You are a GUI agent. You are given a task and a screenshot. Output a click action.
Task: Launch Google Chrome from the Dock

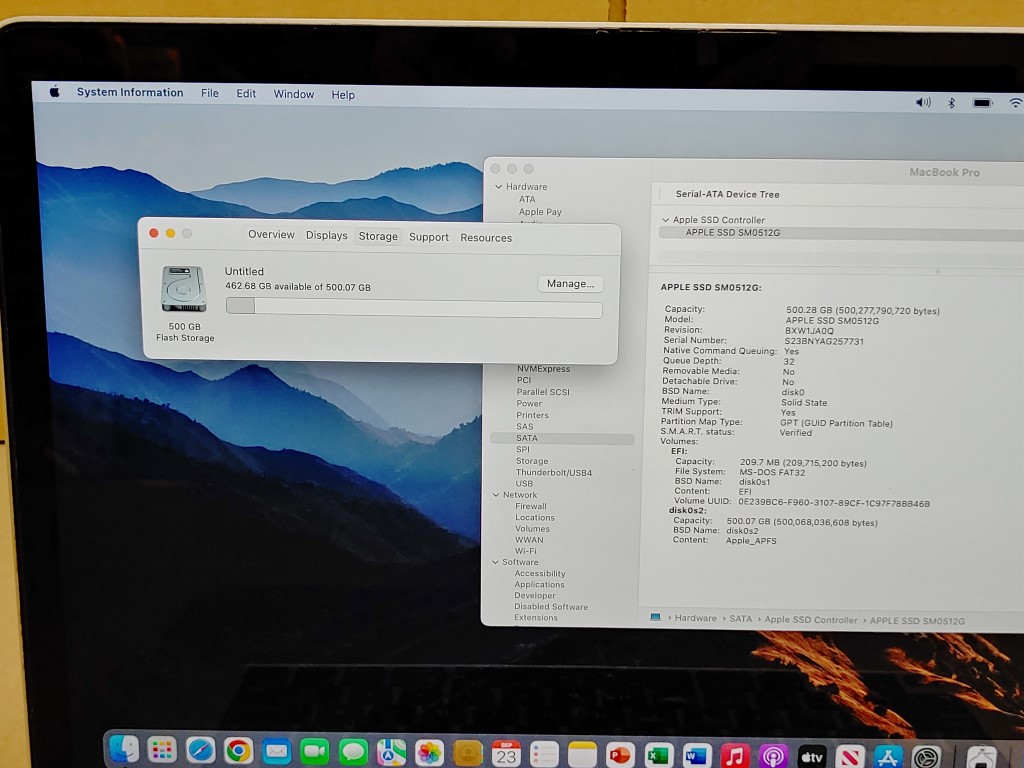click(238, 751)
